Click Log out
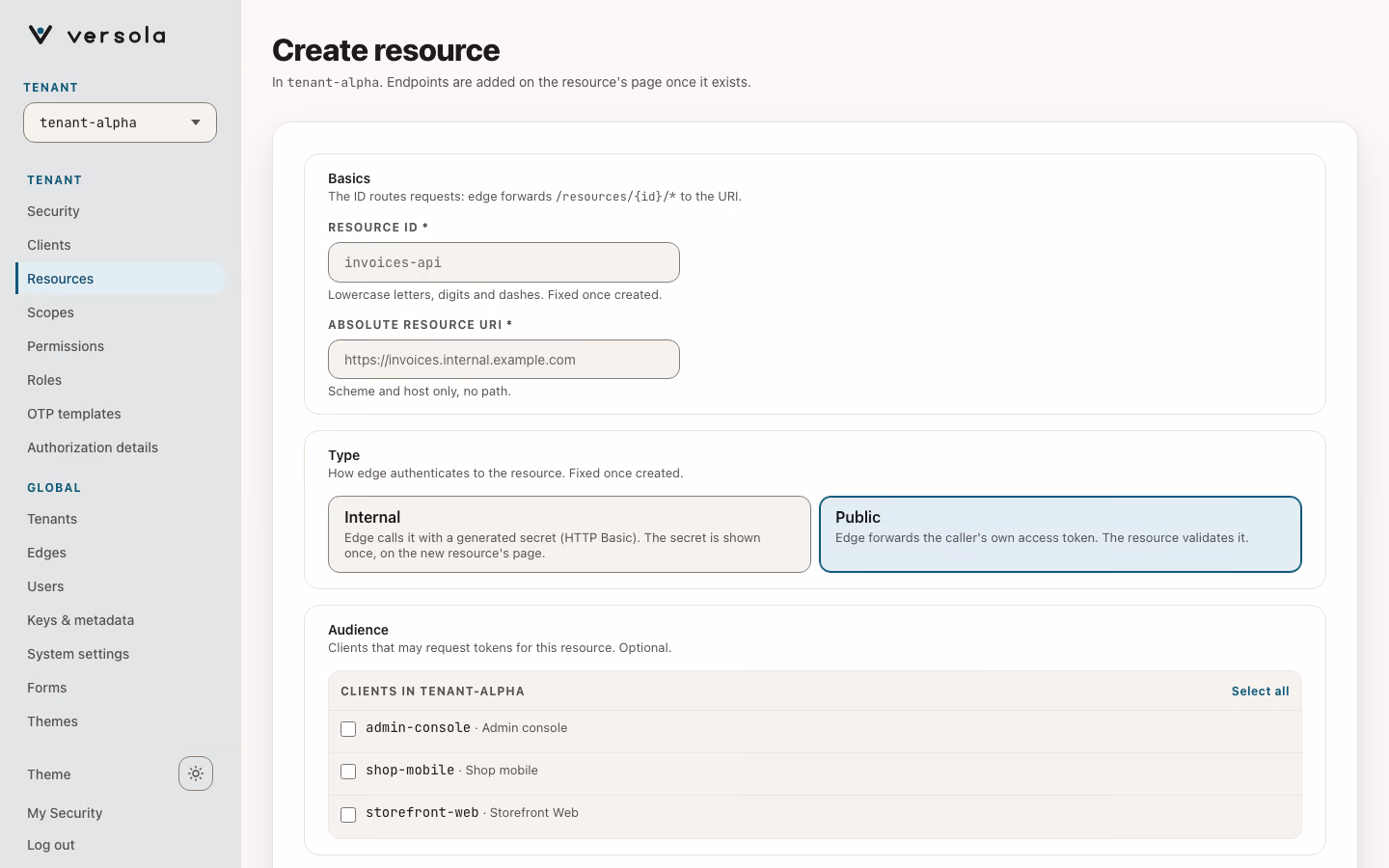 [51, 845]
